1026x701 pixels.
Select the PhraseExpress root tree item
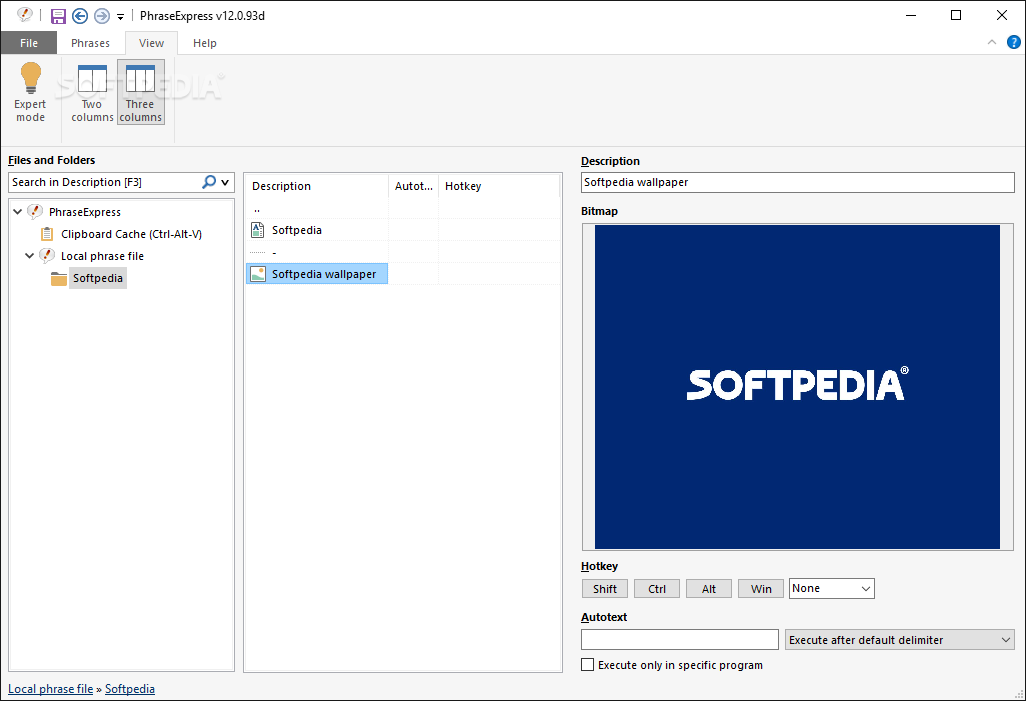pos(85,212)
